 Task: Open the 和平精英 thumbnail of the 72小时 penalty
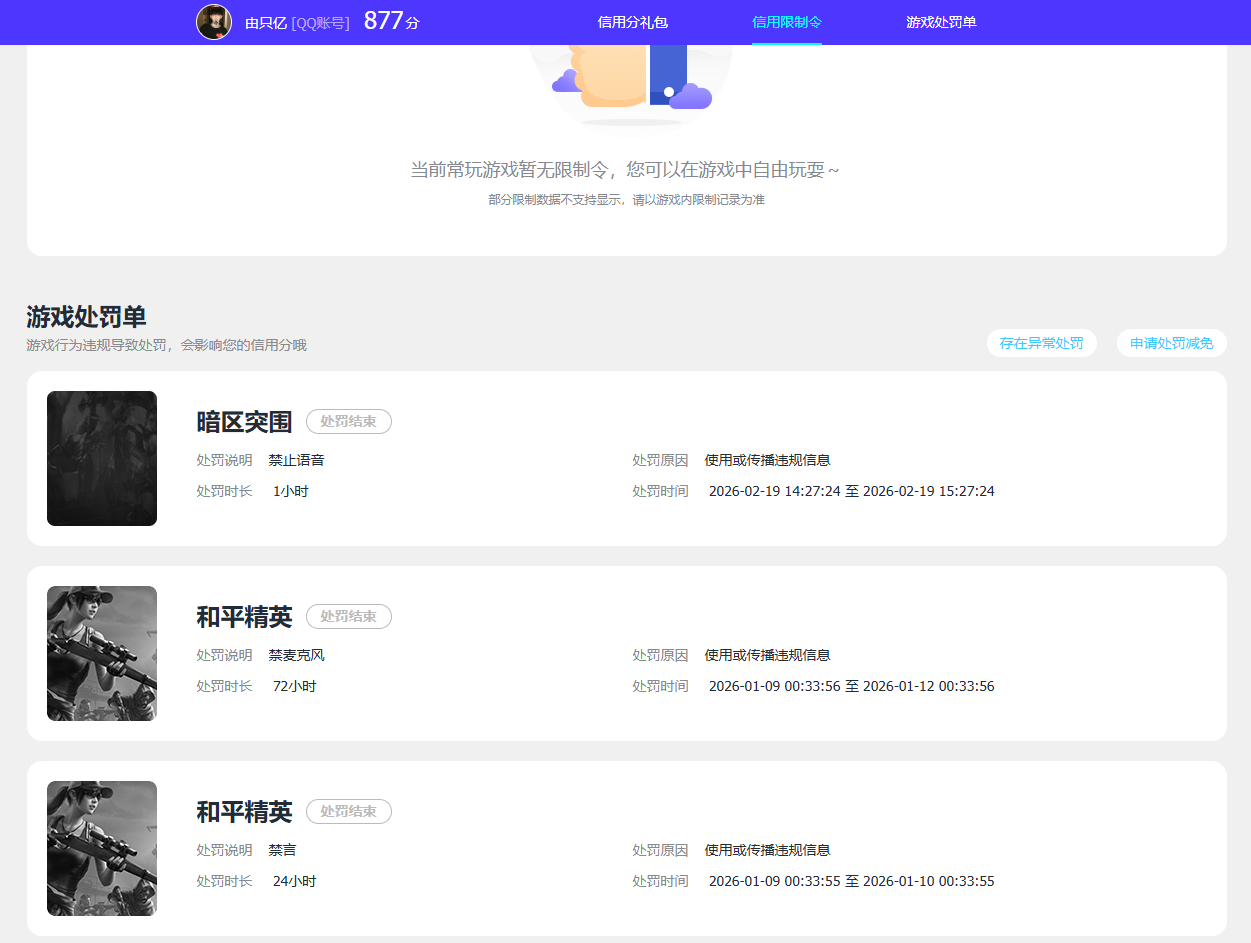(102, 653)
